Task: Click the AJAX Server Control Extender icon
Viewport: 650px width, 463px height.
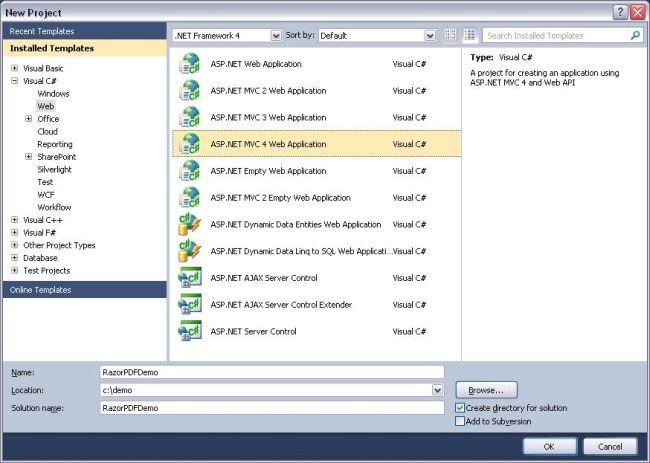Action: pos(189,305)
